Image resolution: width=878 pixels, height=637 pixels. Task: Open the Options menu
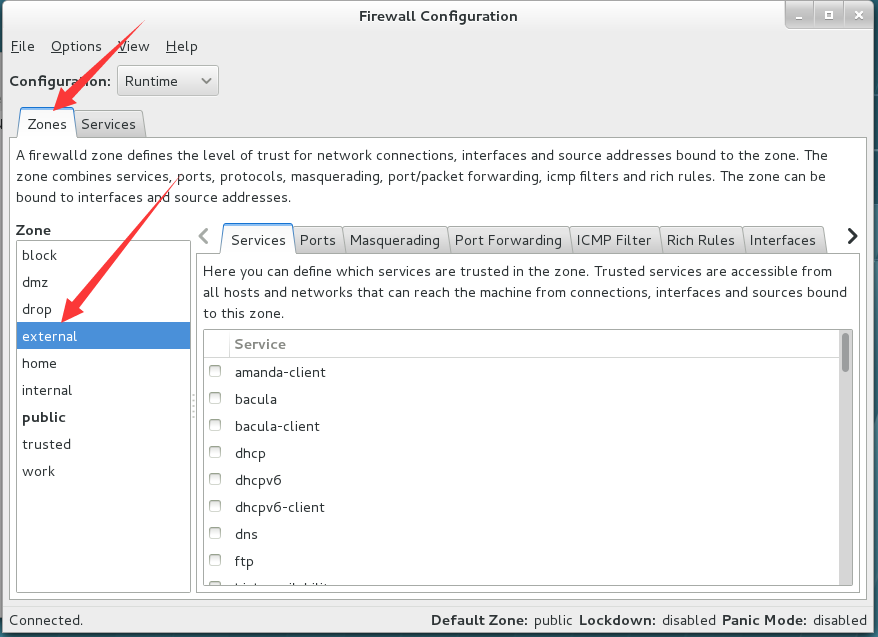click(76, 46)
